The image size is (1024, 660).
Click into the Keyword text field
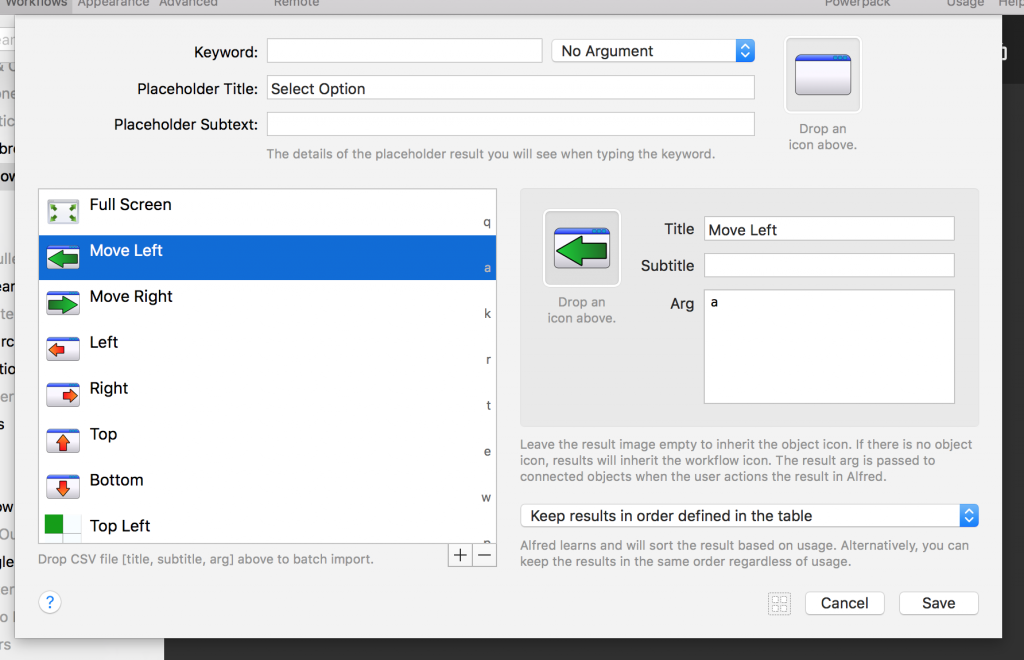click(x=404, y=51)
